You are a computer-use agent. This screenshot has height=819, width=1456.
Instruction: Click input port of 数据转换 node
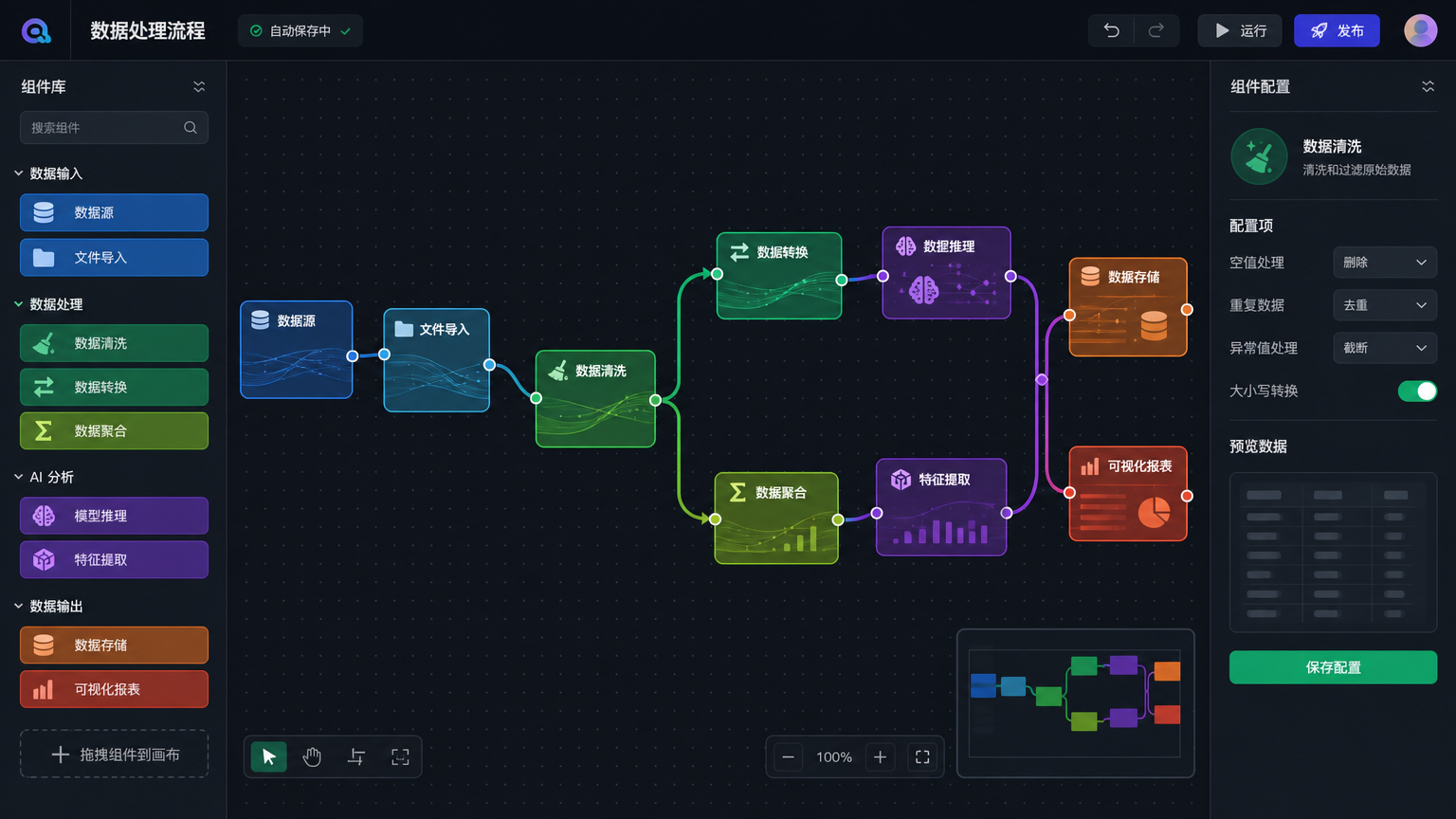(x=718, y=274)
